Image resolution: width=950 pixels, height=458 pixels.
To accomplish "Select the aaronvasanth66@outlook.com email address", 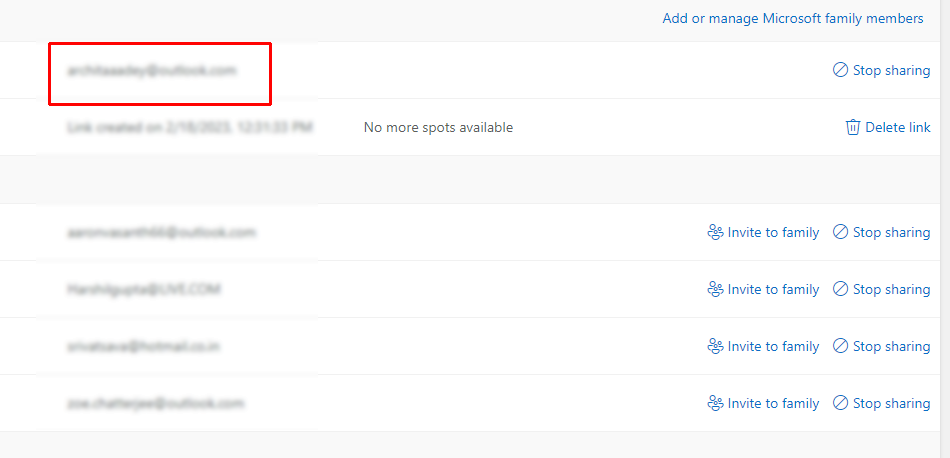I will (x=161, y=232).
